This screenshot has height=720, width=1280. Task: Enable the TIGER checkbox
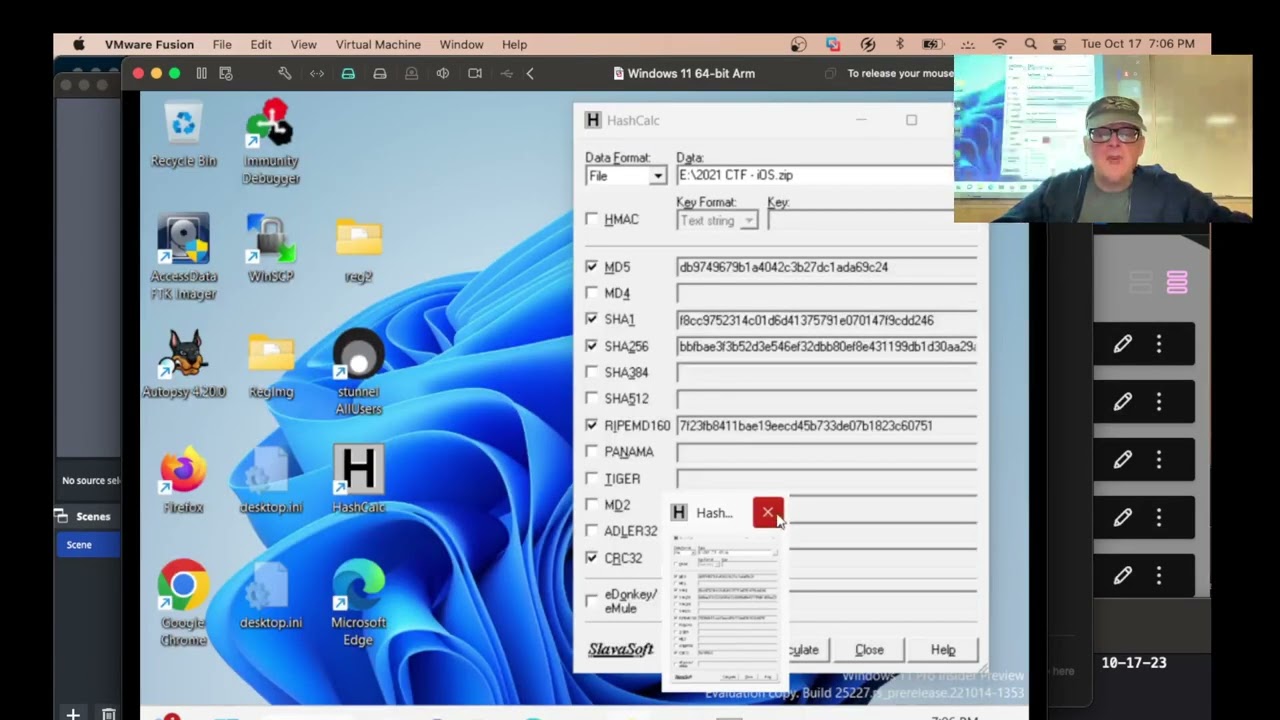pos(592,478)
